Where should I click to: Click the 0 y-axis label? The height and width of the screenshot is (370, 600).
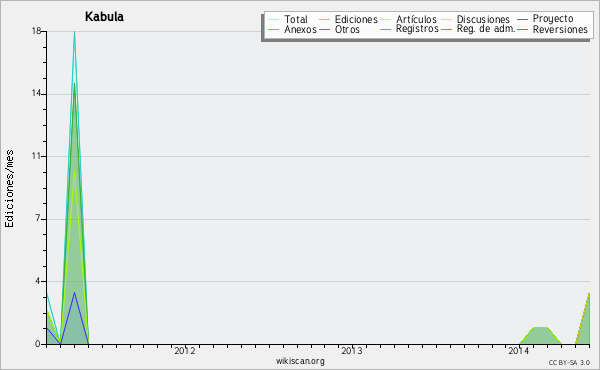pos(38,344)
